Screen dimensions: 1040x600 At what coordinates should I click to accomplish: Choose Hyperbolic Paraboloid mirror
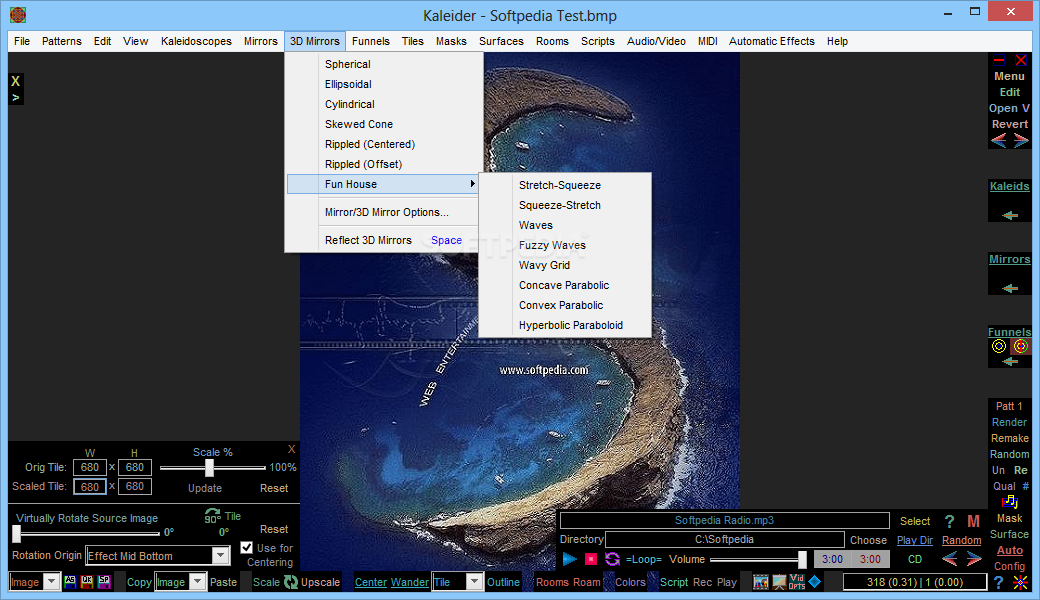[x=570, y=326]
